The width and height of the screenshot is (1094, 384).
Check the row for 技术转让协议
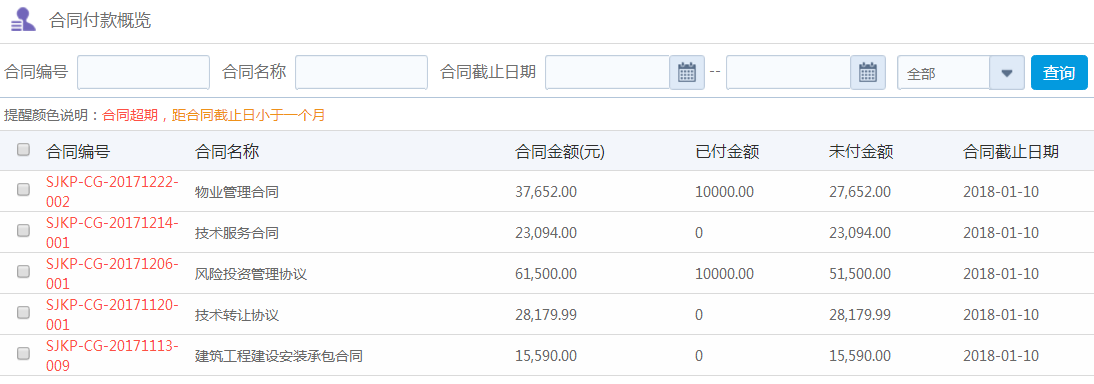[24, 313]
